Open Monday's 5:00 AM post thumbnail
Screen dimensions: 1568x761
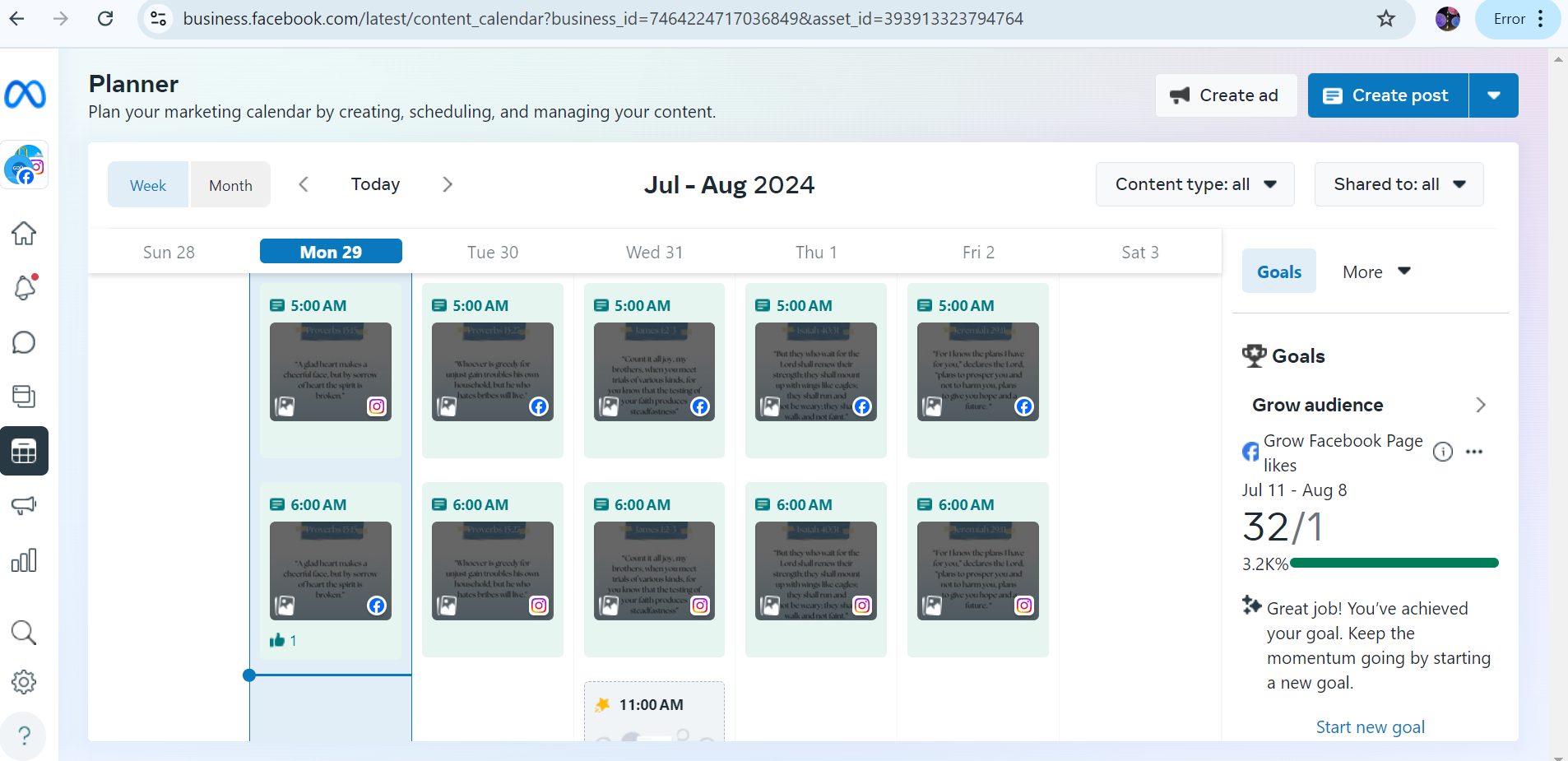(331, 372)
